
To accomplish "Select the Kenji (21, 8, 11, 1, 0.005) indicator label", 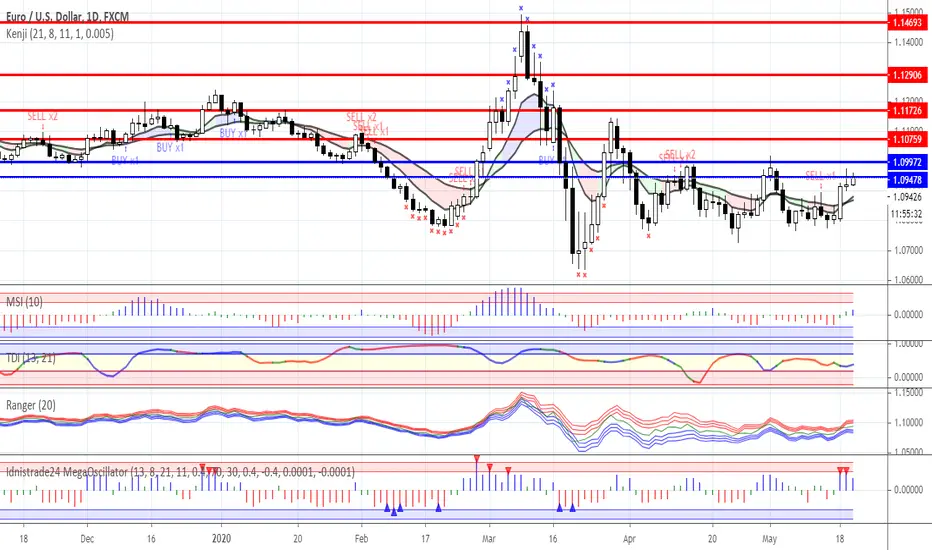I will click(60, 34).
